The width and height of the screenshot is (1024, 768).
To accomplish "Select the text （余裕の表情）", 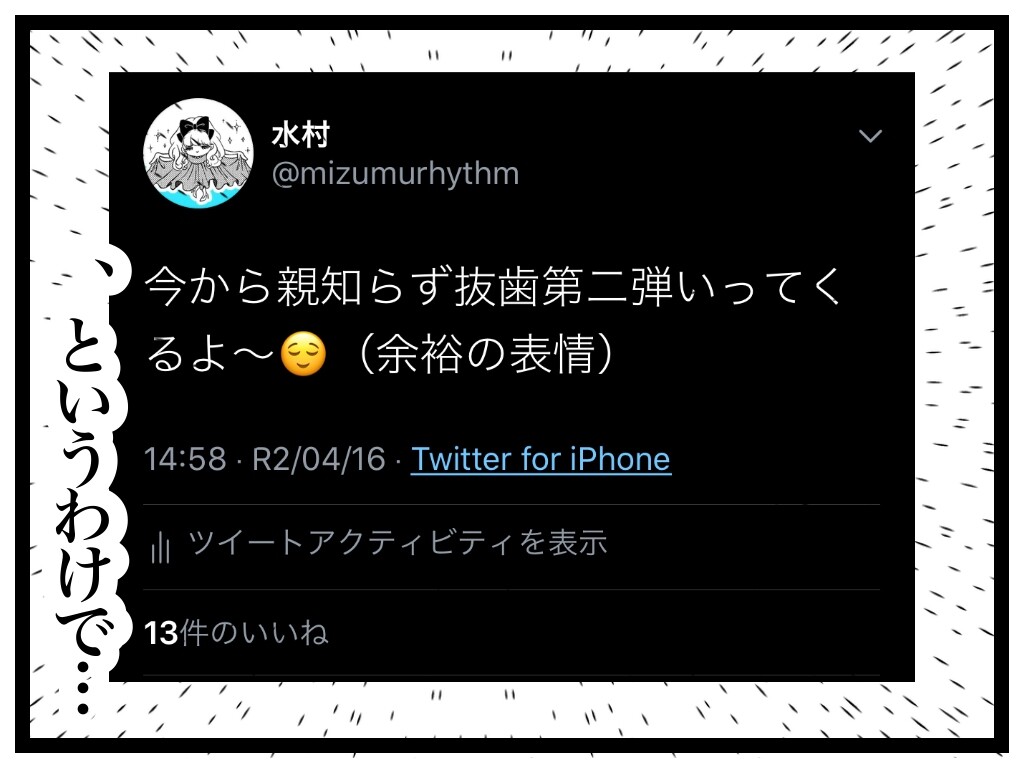I will click(x=486, y=354).
